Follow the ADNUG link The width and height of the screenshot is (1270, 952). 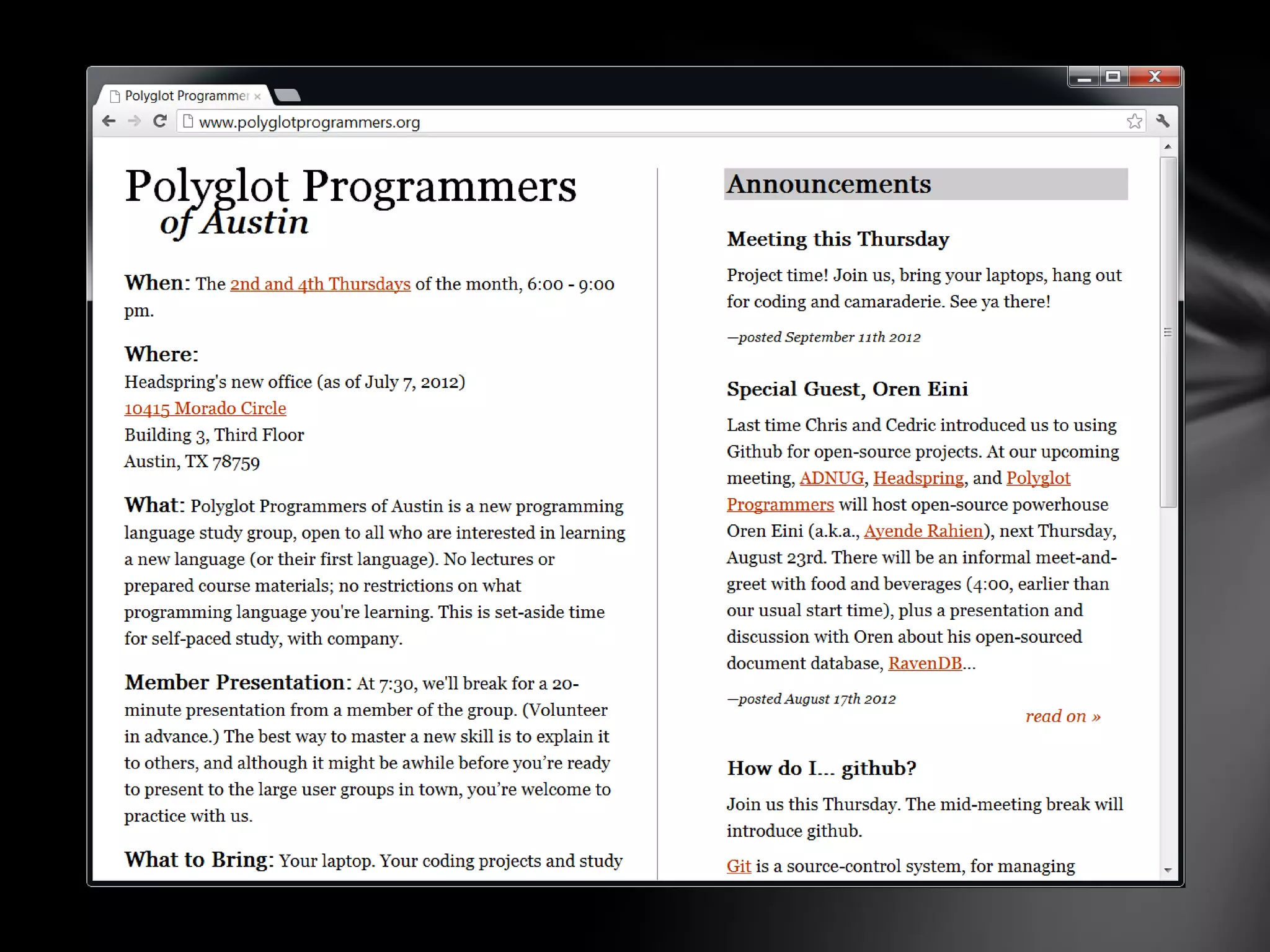831,478
